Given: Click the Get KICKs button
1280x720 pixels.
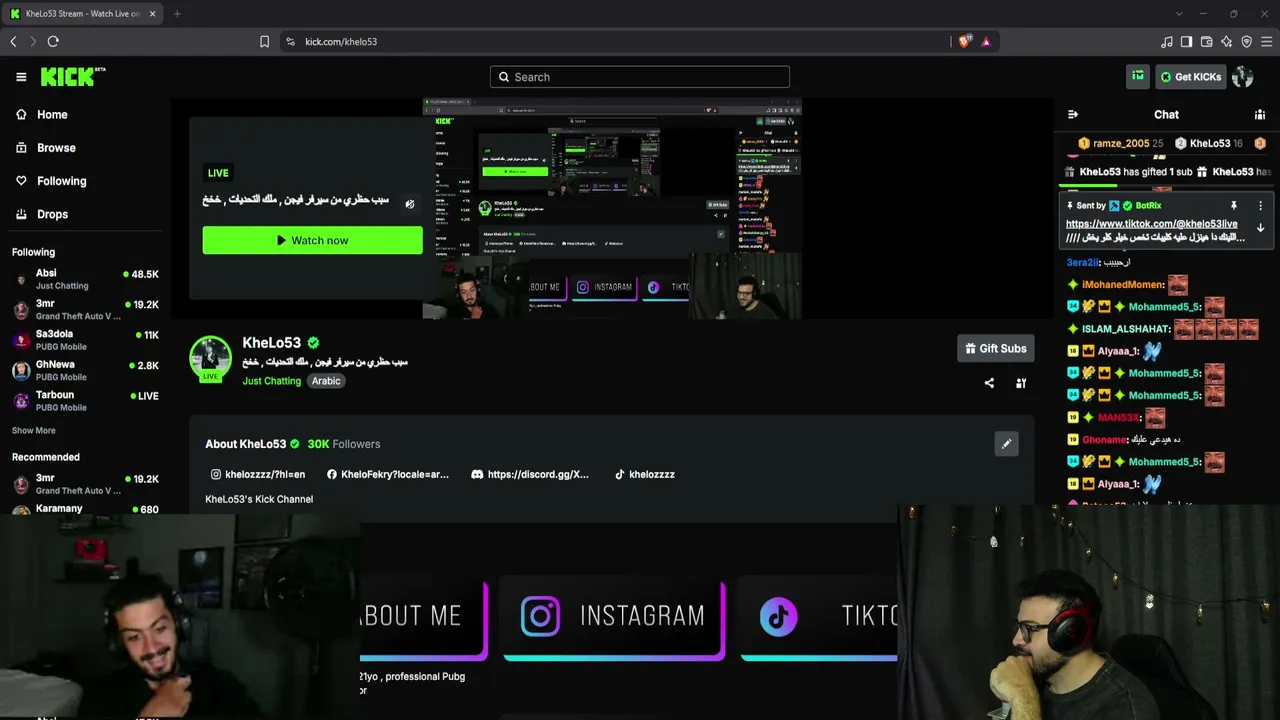Looking at the screenshot, I should point(1190,77).
